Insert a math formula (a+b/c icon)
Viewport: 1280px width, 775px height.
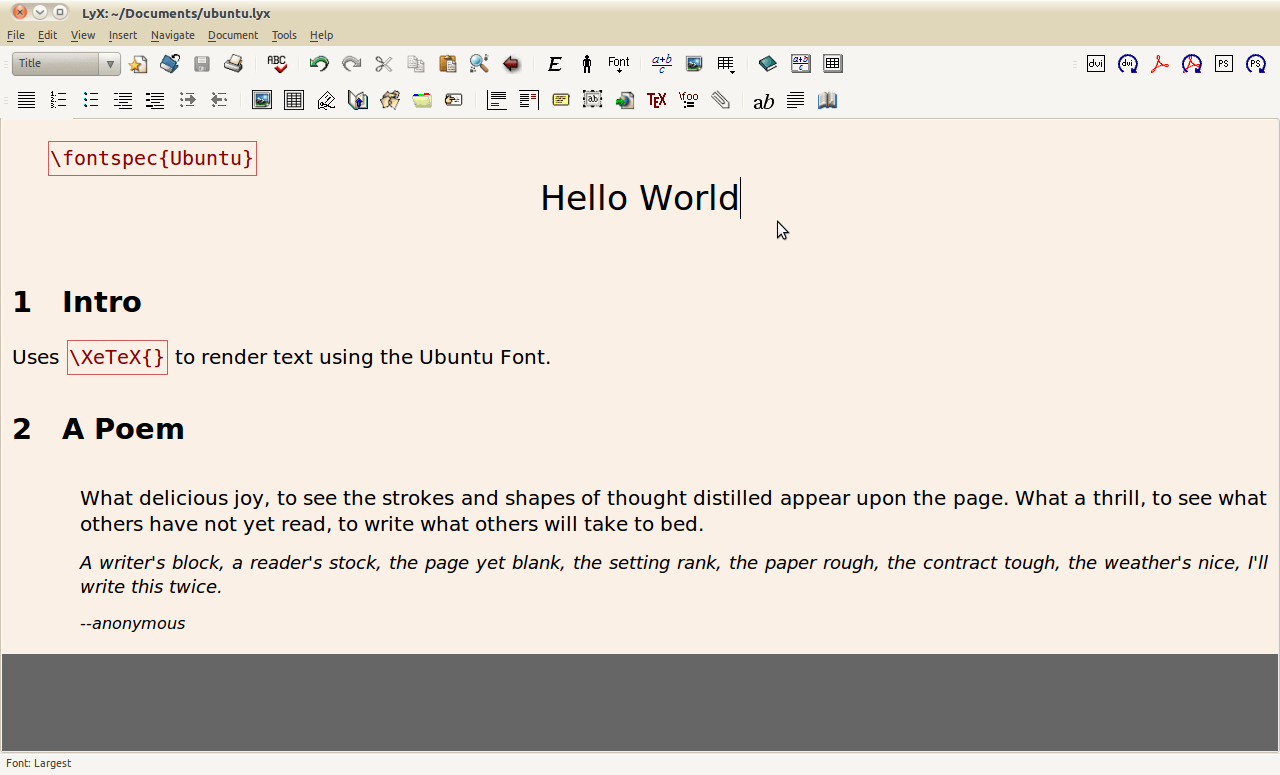pyautogui.click(x=662, y=64)
